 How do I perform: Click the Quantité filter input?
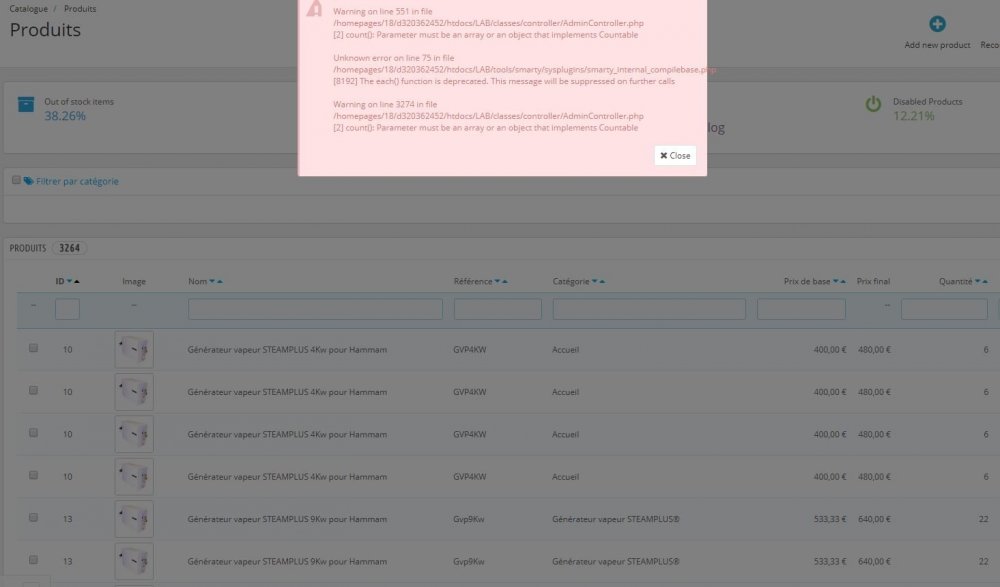click(x=945, y=309)
